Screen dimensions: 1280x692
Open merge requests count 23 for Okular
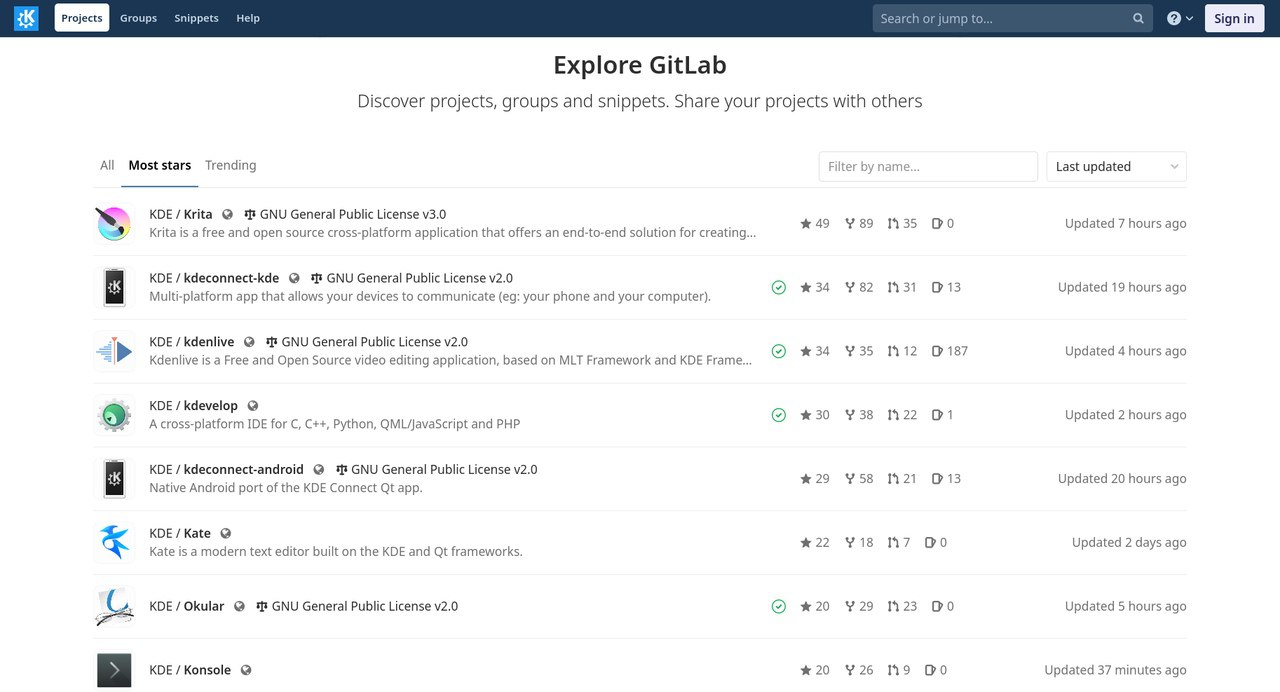[x=902, y=606]
